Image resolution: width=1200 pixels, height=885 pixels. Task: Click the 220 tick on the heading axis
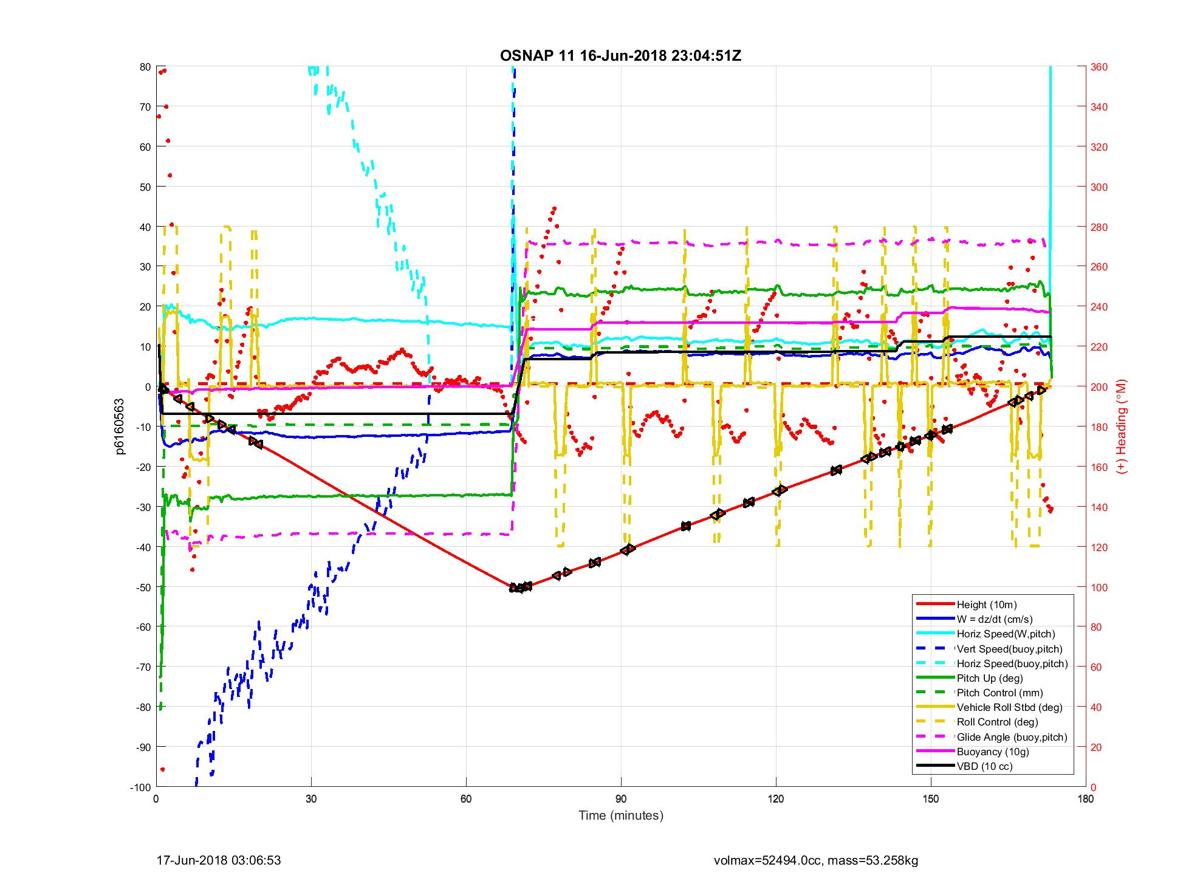pyautogui.click(x=1100, y=347)
